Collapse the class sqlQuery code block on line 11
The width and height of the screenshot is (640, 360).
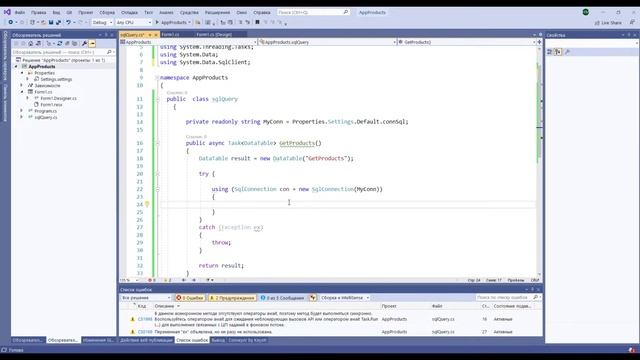(158, 99)
